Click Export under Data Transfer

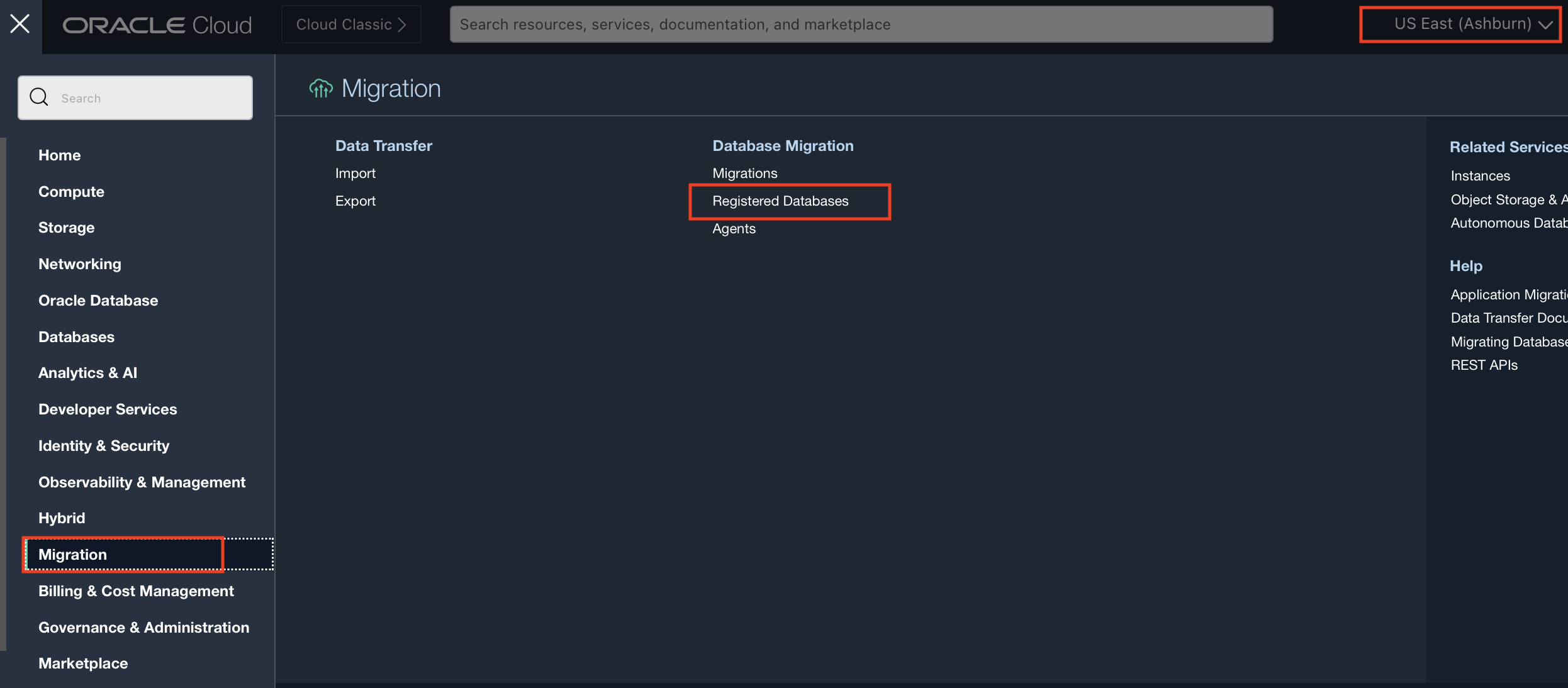tap(355, 201)
